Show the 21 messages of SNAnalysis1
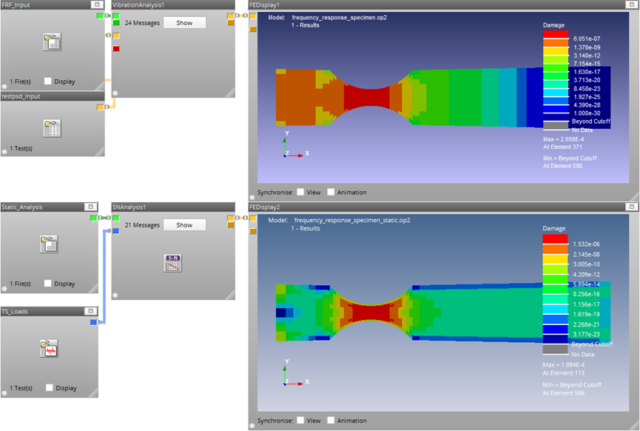Viewport: 640px width, 431px height. [184, 225]
